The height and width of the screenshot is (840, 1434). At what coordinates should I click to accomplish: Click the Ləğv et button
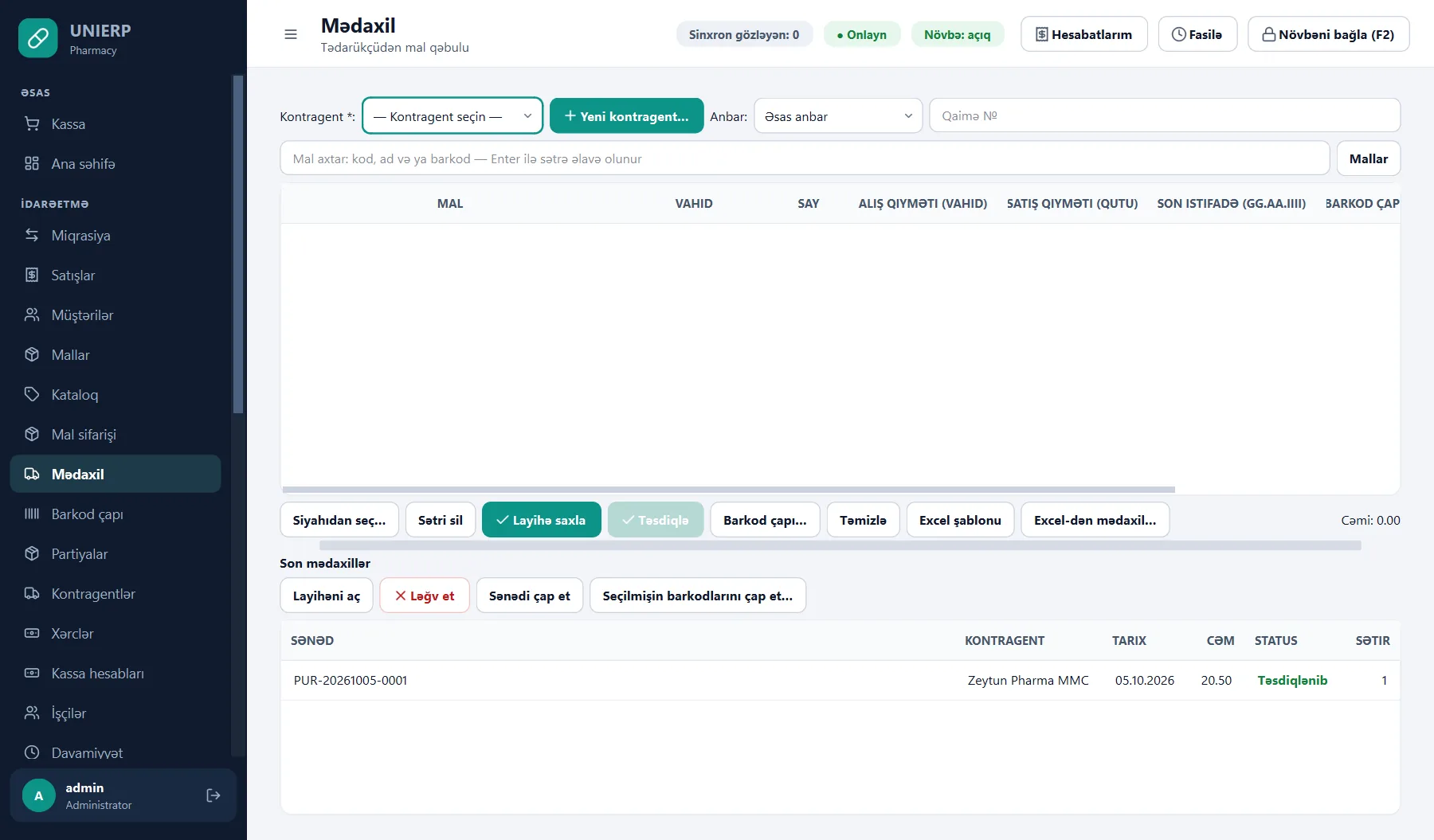425,596
